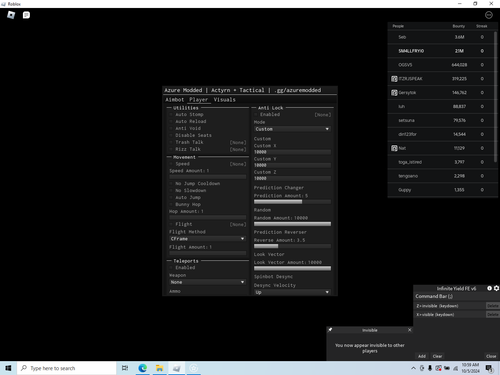Adjust the Reverse Amount slider
This screenshot has width=500, height=375.
[292, 246]
